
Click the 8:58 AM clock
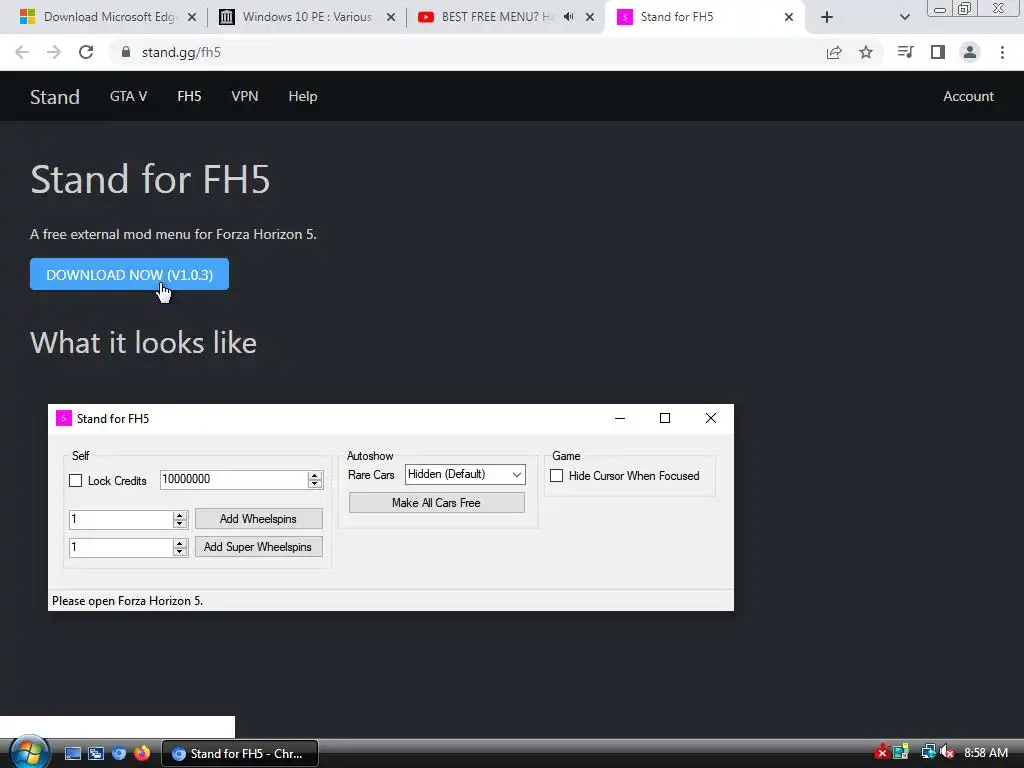pyautogui.click(x=986, y=753)
